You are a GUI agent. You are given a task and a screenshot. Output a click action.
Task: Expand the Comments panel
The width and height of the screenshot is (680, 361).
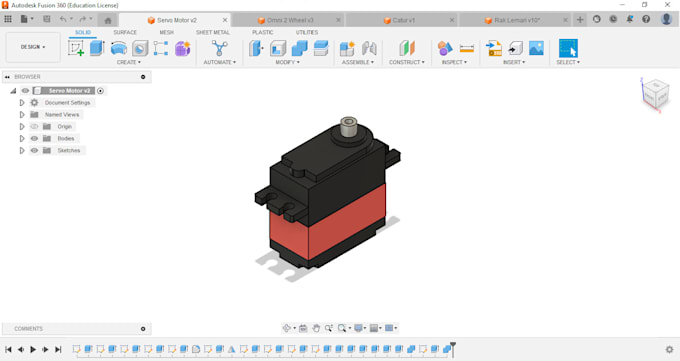pos(143,329)
